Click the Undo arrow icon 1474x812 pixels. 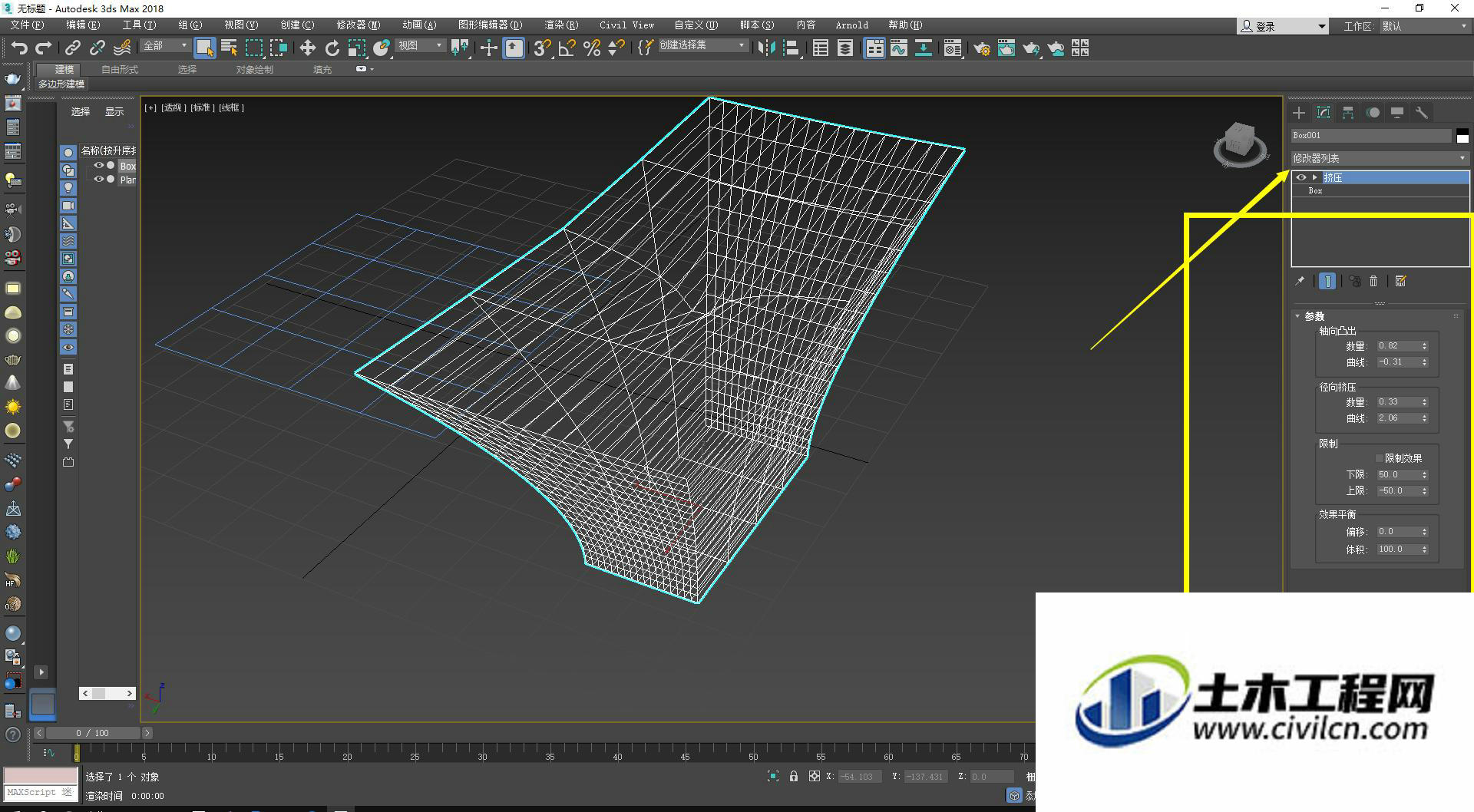click(x=19, y=48)
